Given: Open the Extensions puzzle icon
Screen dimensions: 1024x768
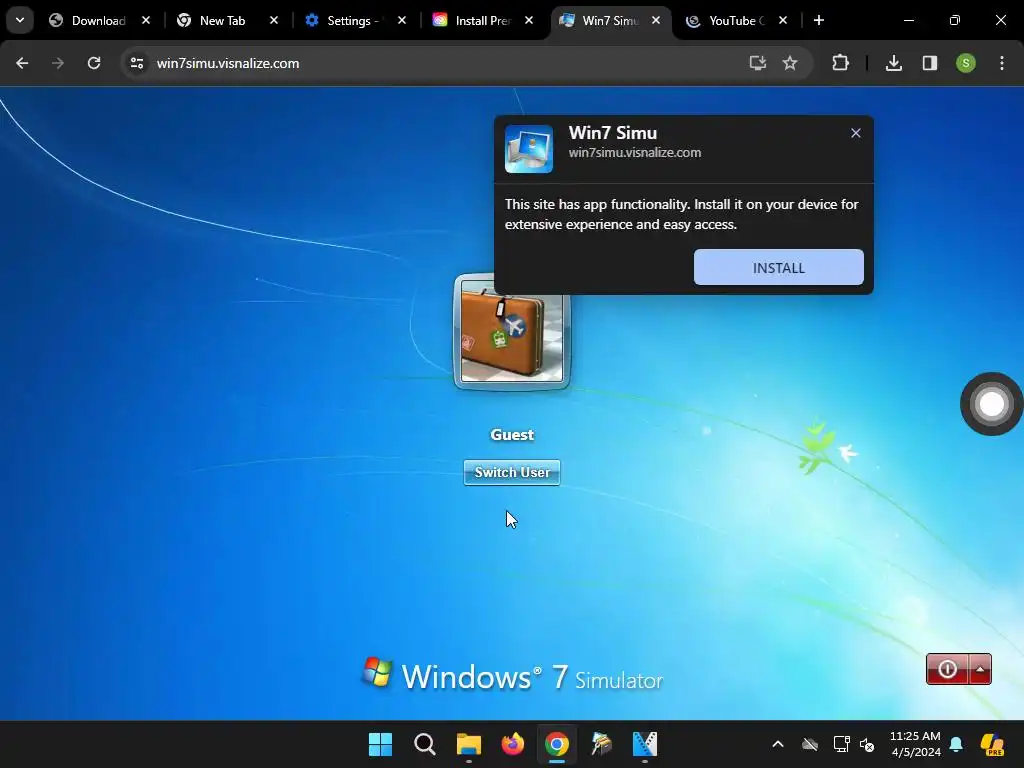Looking at the screenshot, I should point(840,63).
